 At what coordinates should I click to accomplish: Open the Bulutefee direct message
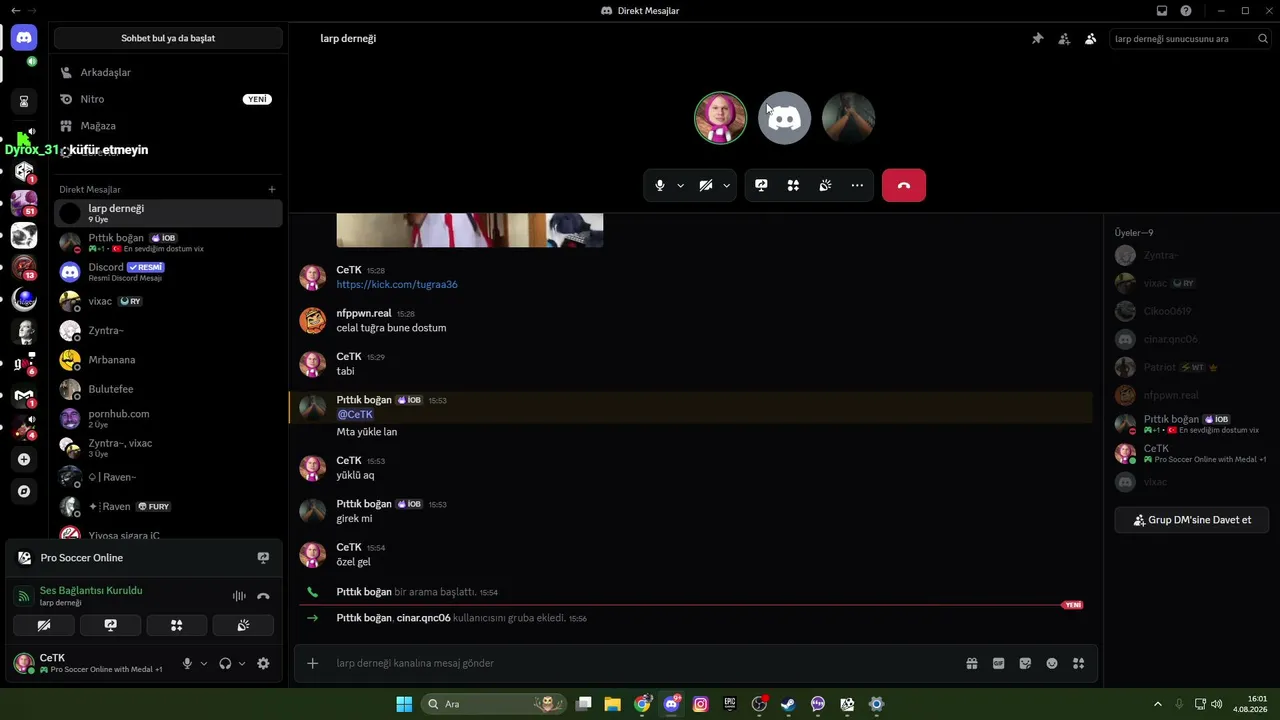168,388
